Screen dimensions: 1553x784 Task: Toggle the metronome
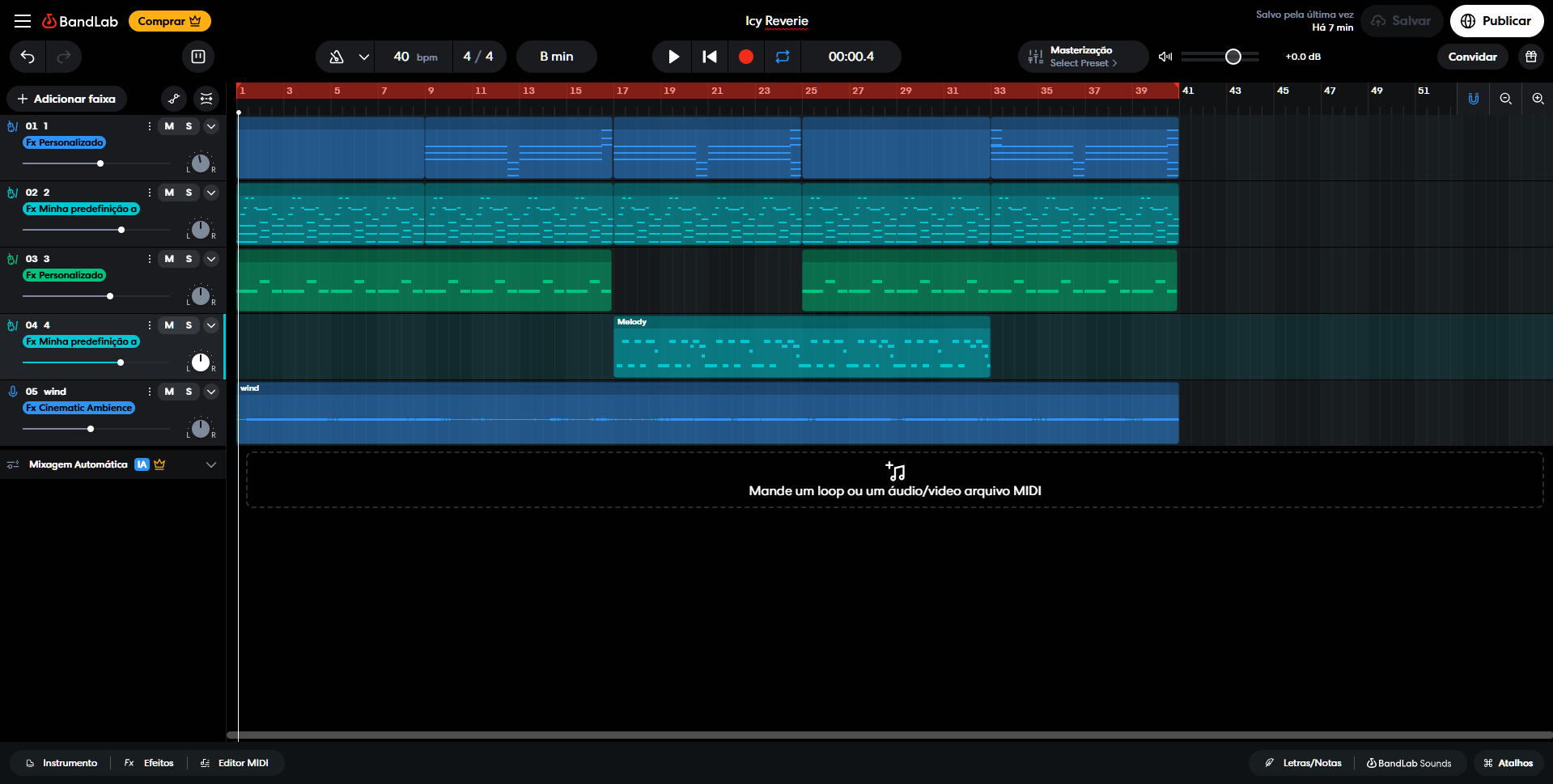pyautogui.click(x=337, y=57)
